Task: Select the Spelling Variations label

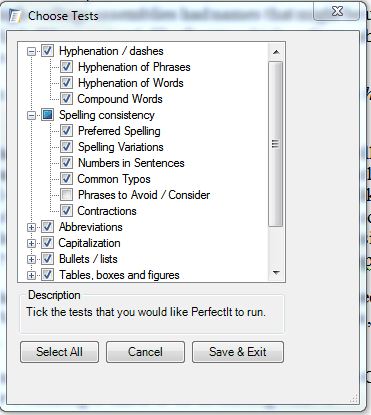Action: point(121,147)
